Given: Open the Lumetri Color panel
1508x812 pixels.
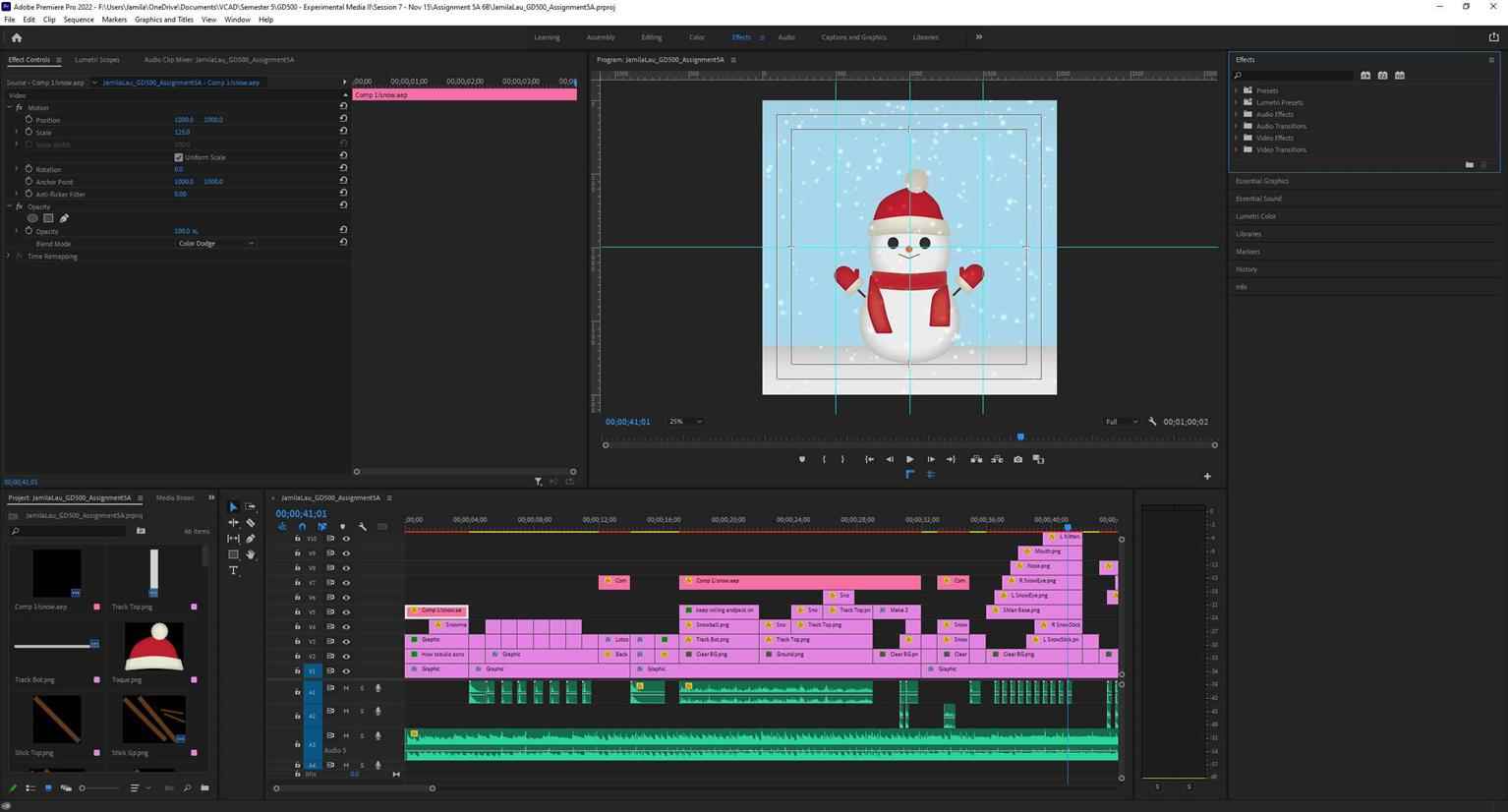Looking at the screenshot, I should 1256,216.
